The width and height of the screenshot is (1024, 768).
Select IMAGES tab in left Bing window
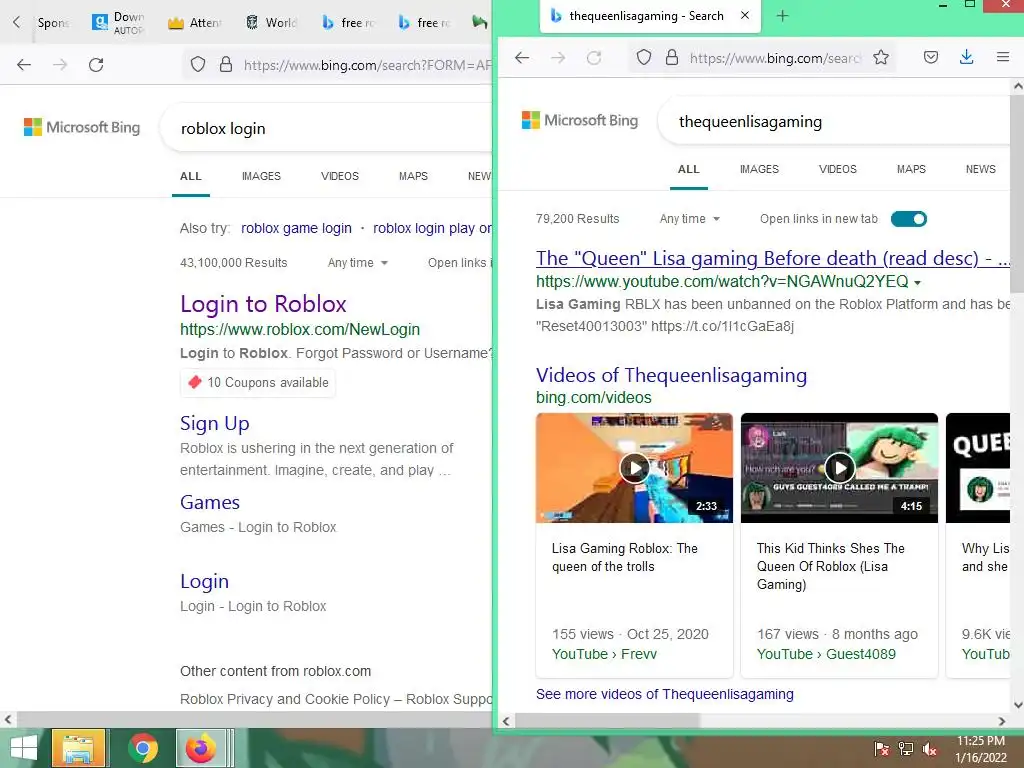261,176
